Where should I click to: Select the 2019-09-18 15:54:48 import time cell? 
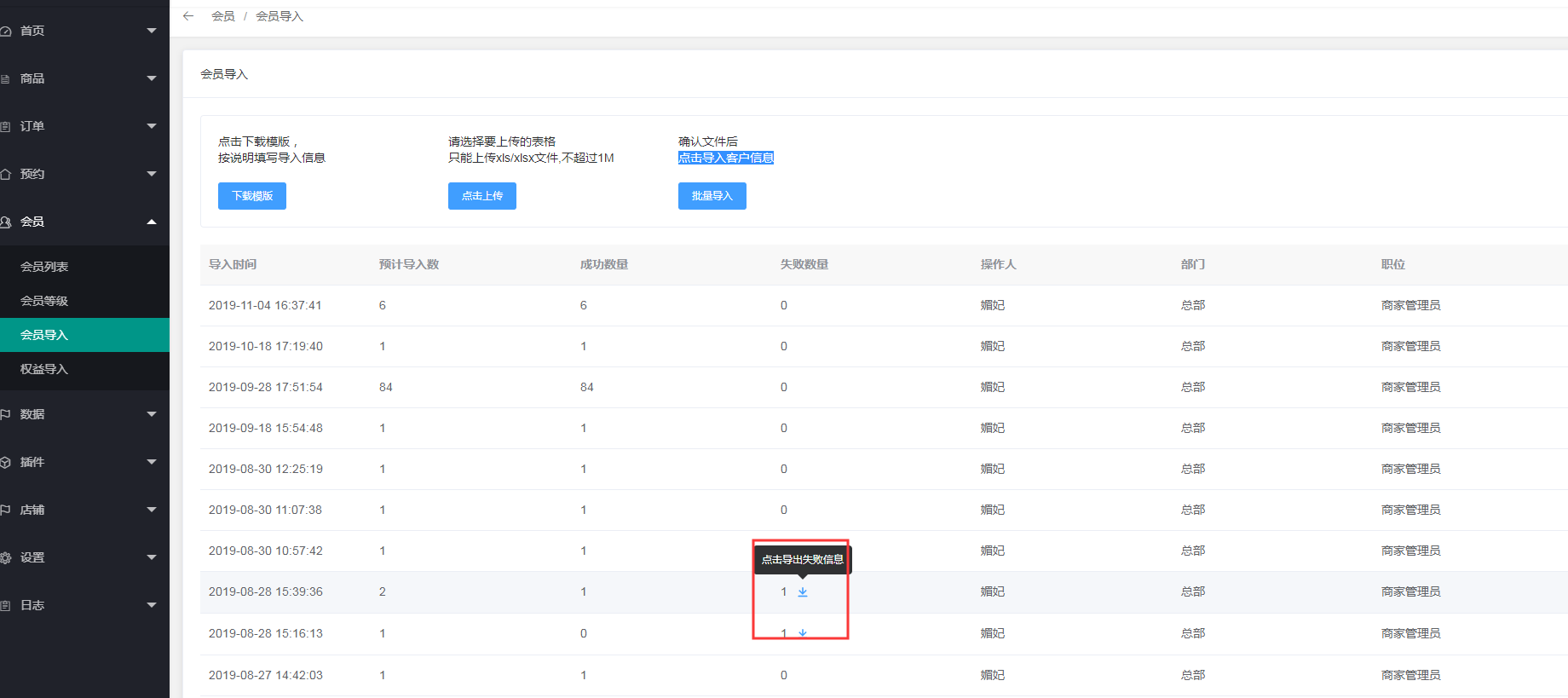point(266,428)
